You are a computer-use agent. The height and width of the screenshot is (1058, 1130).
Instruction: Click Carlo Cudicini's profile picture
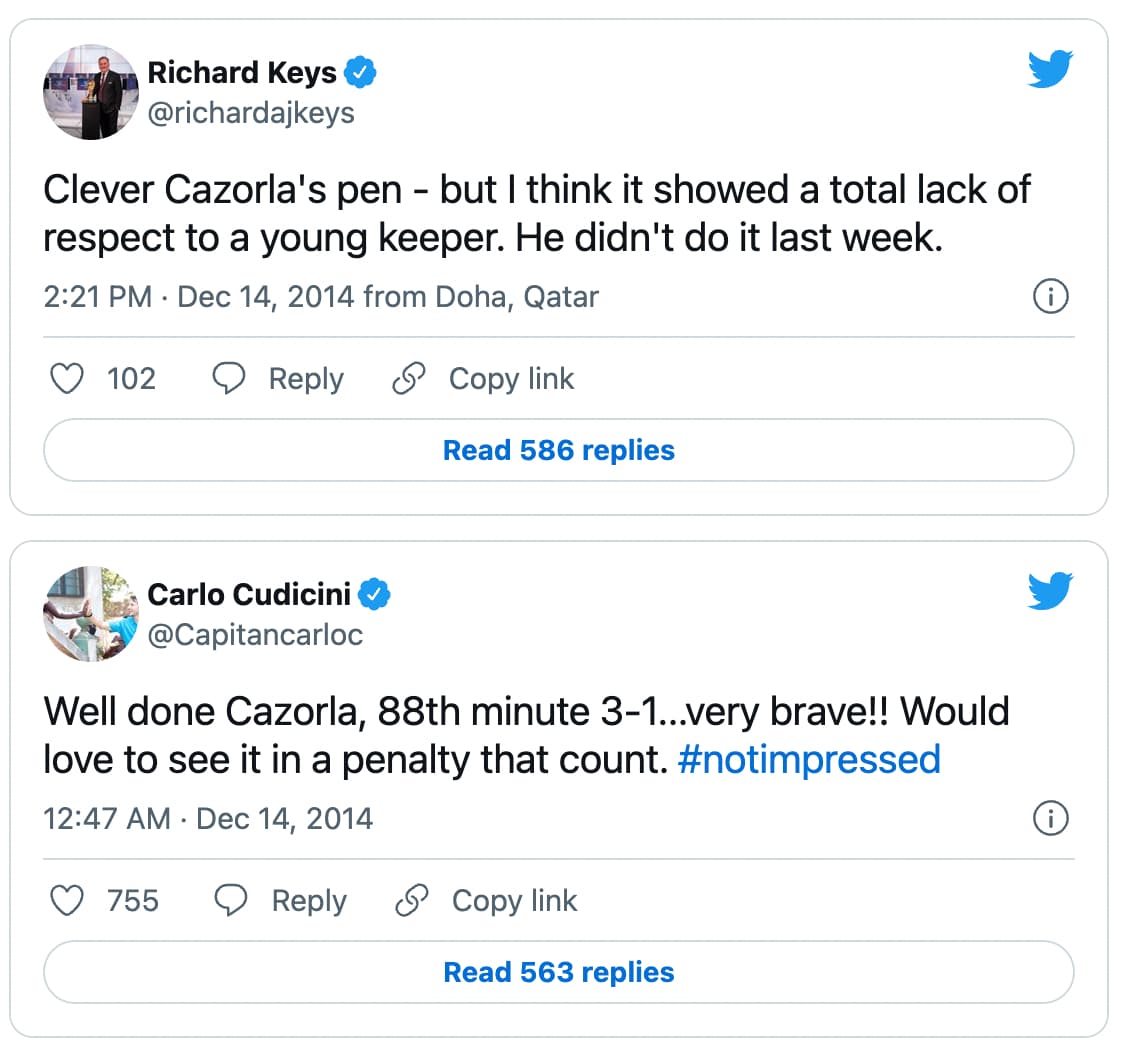[x=91, y=614]
